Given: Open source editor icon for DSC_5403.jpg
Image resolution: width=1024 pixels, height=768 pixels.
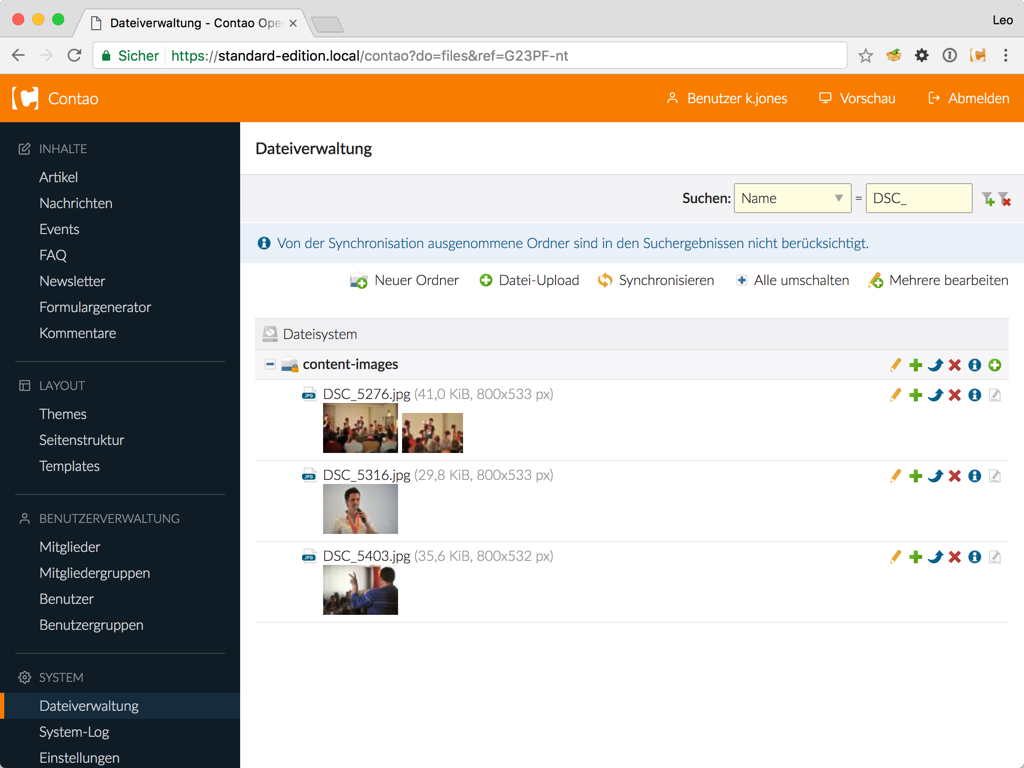Looking at the screenshot, I should (995, 557).
